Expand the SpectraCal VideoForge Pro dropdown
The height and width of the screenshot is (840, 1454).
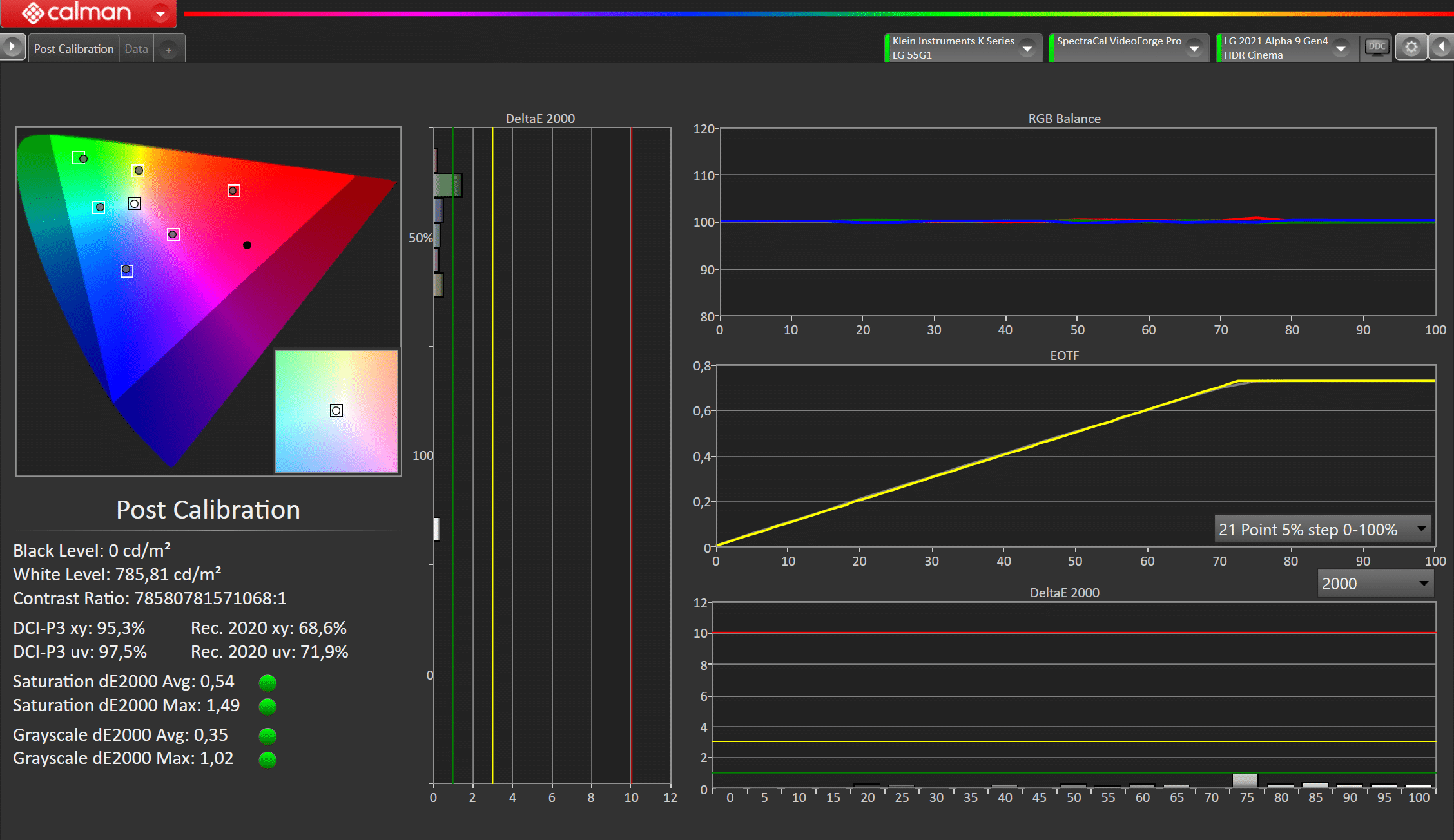tap(1194, 48)
